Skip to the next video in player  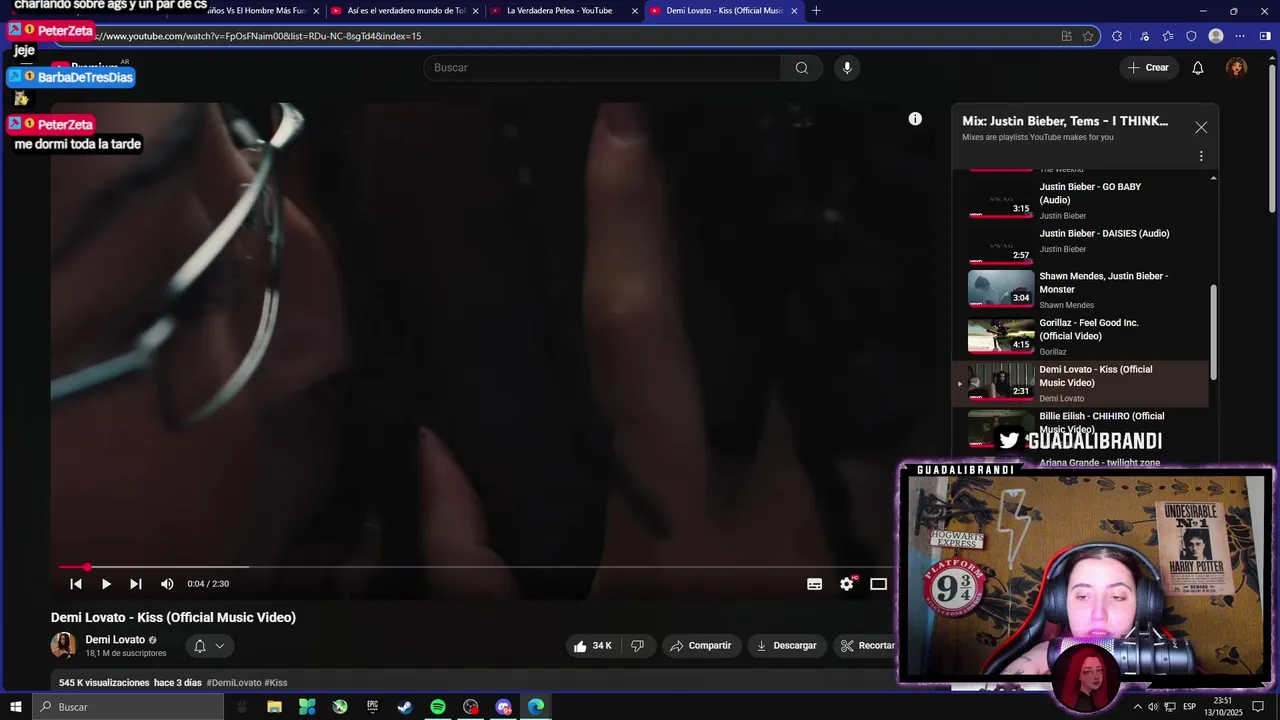(x=136, y=584)
